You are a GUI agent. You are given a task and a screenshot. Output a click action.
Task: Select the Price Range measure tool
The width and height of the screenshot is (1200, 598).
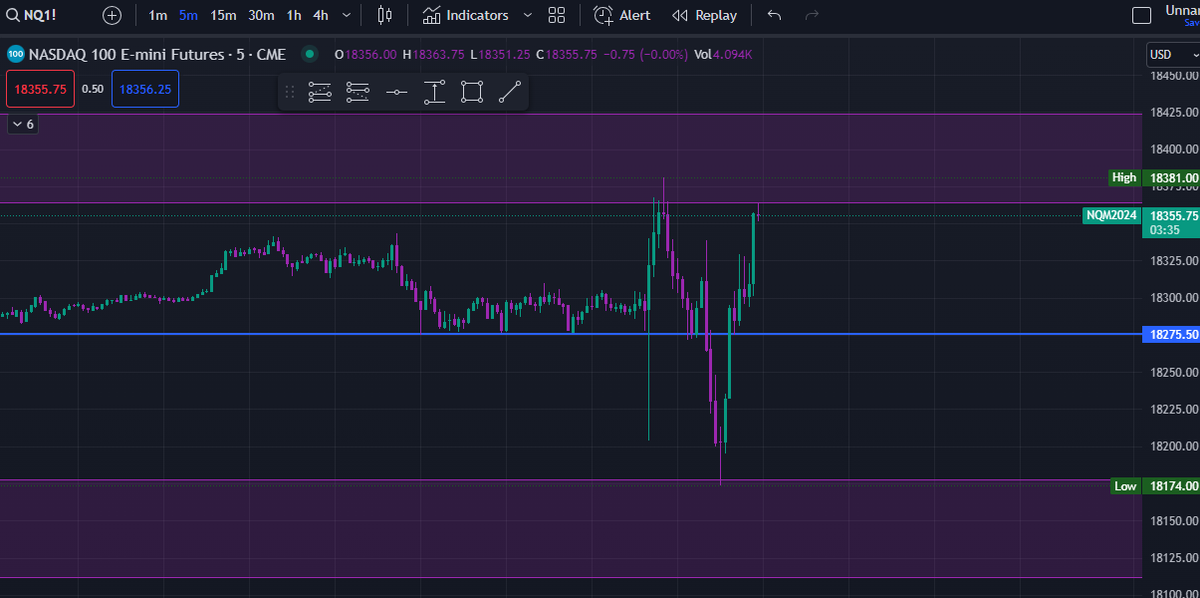434,92
